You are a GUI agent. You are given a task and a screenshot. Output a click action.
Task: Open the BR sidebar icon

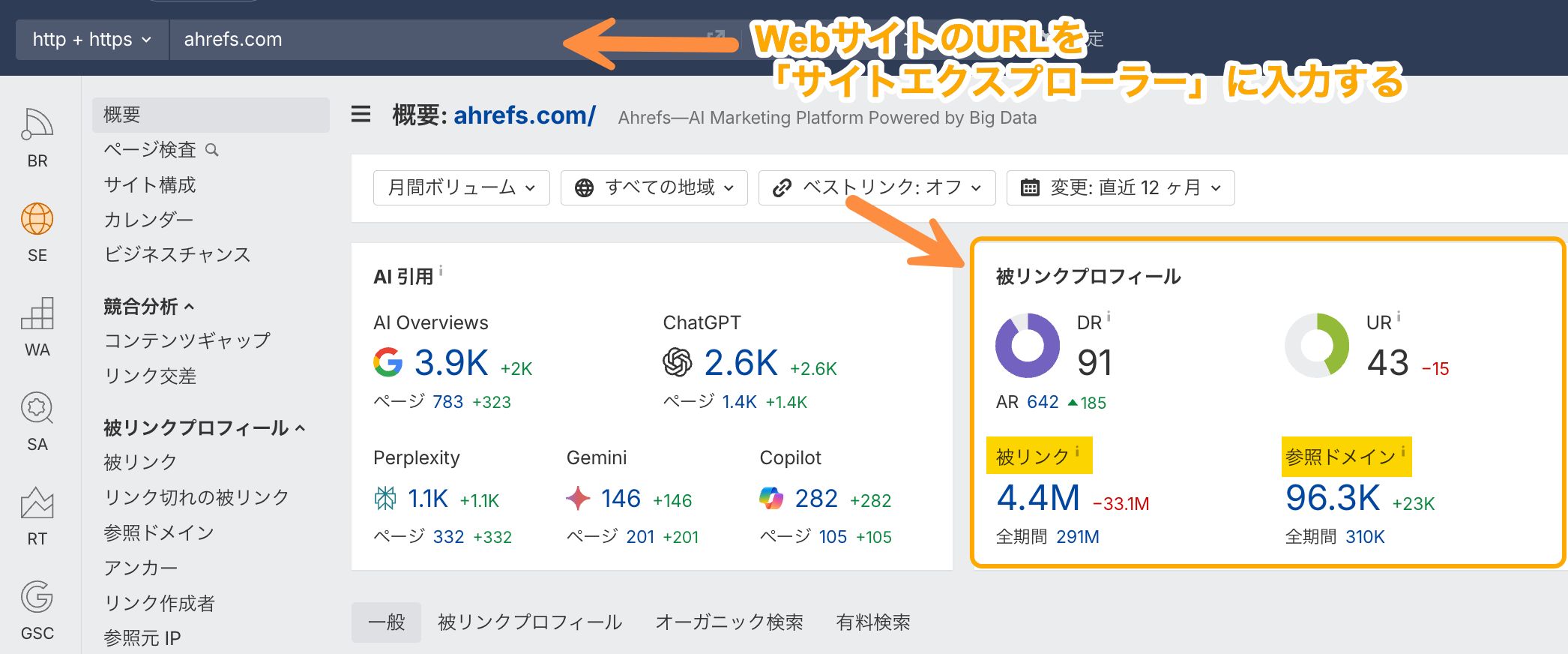[37, 125]
